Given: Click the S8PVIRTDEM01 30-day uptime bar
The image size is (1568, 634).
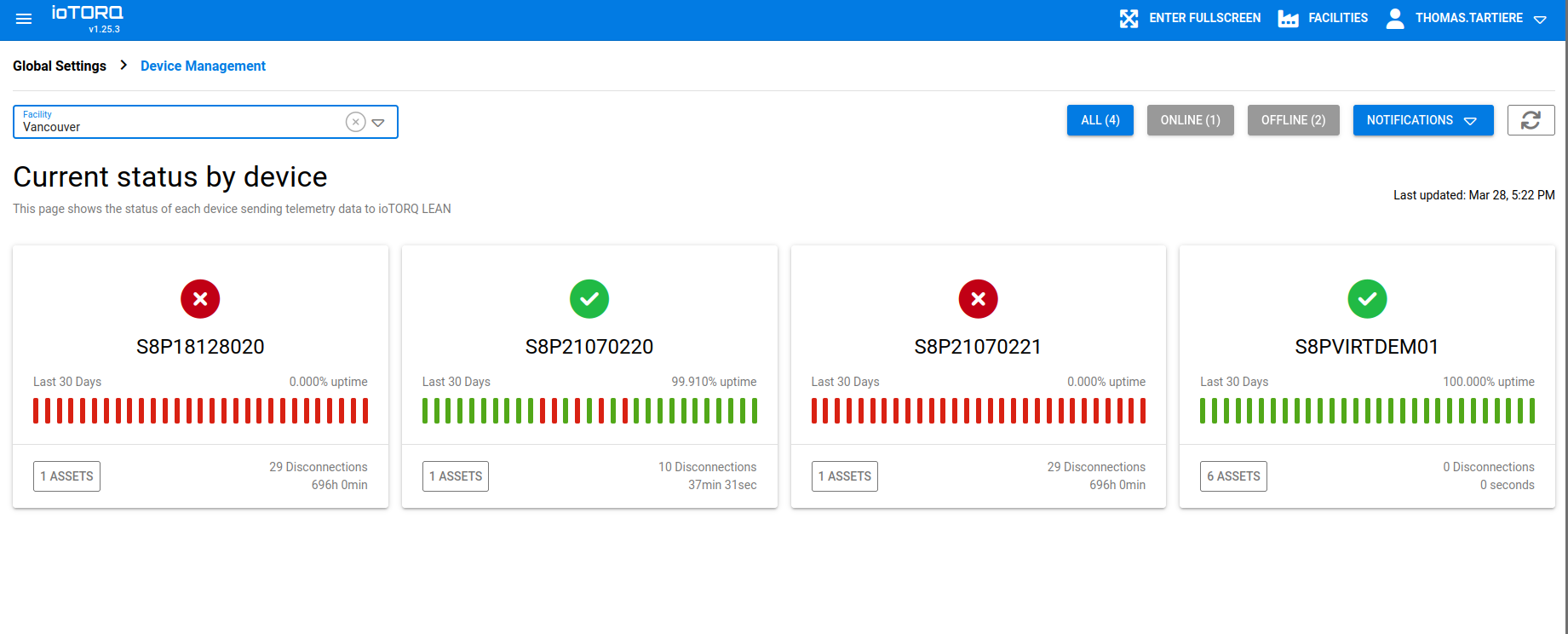Looking at the screenshot, I should (1367, 411).
